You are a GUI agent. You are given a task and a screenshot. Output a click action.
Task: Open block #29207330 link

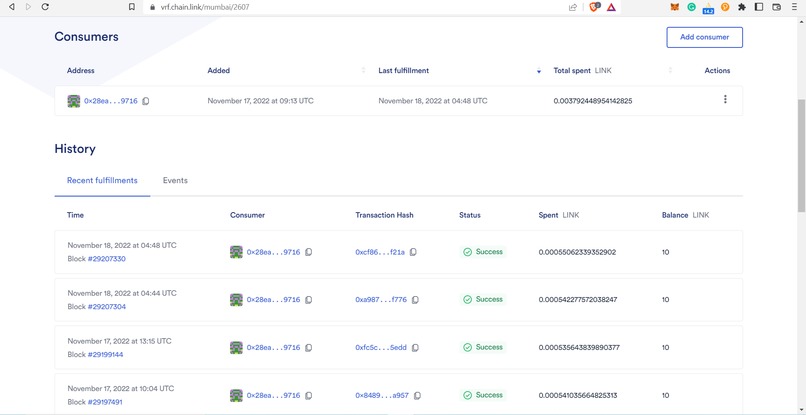coord(106,259)
